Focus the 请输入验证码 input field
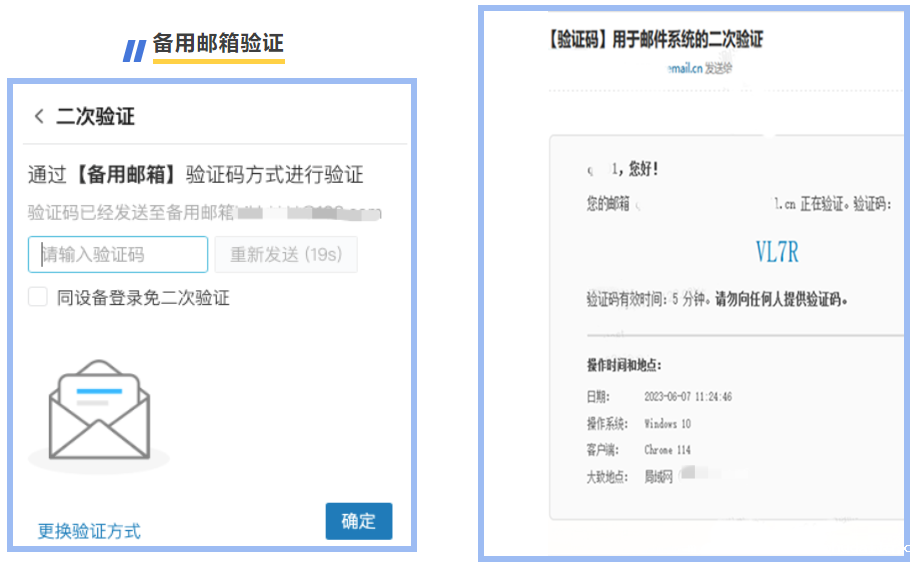This screenshot has height=564, width=914. pyautogui.click(x=118, y=255)
